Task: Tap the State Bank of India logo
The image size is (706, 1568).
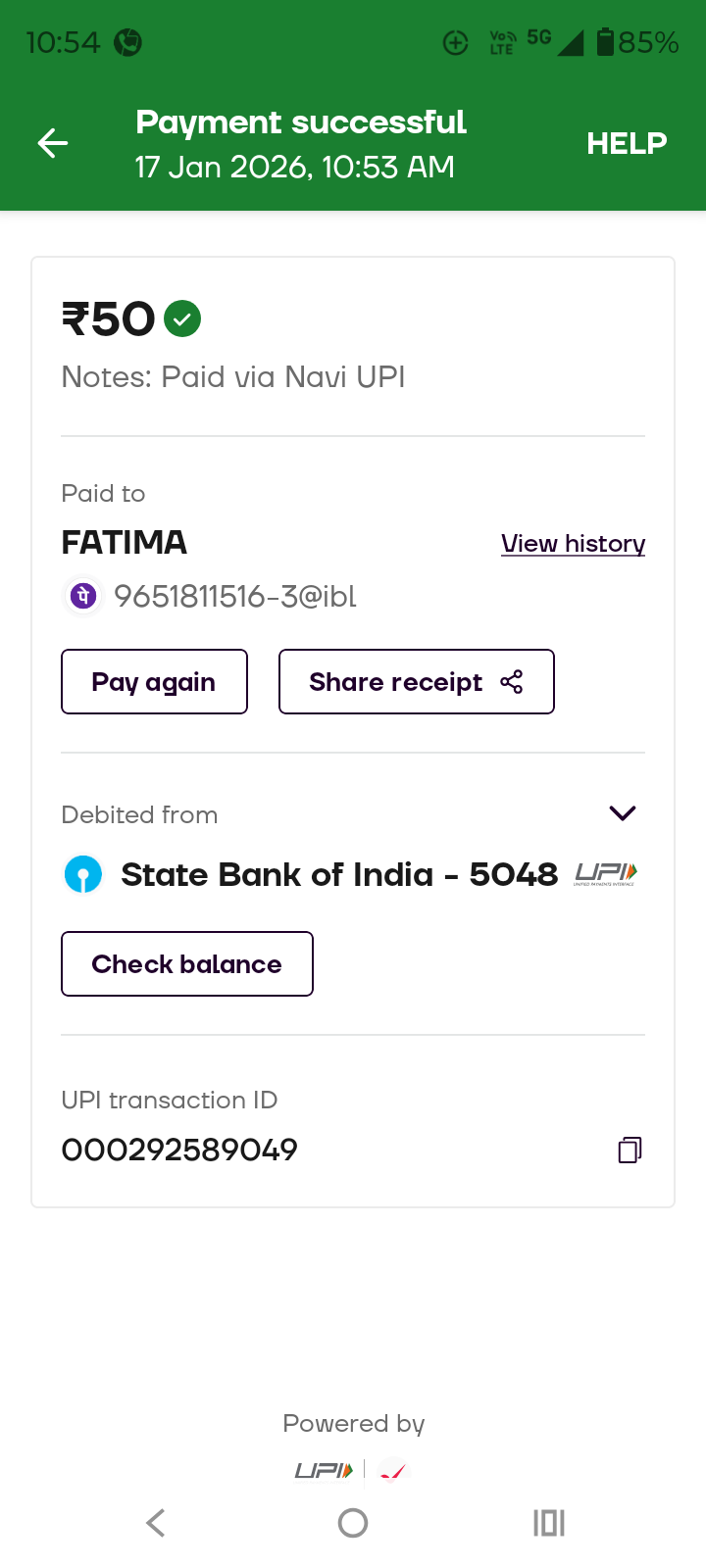Action: (83, 874)
